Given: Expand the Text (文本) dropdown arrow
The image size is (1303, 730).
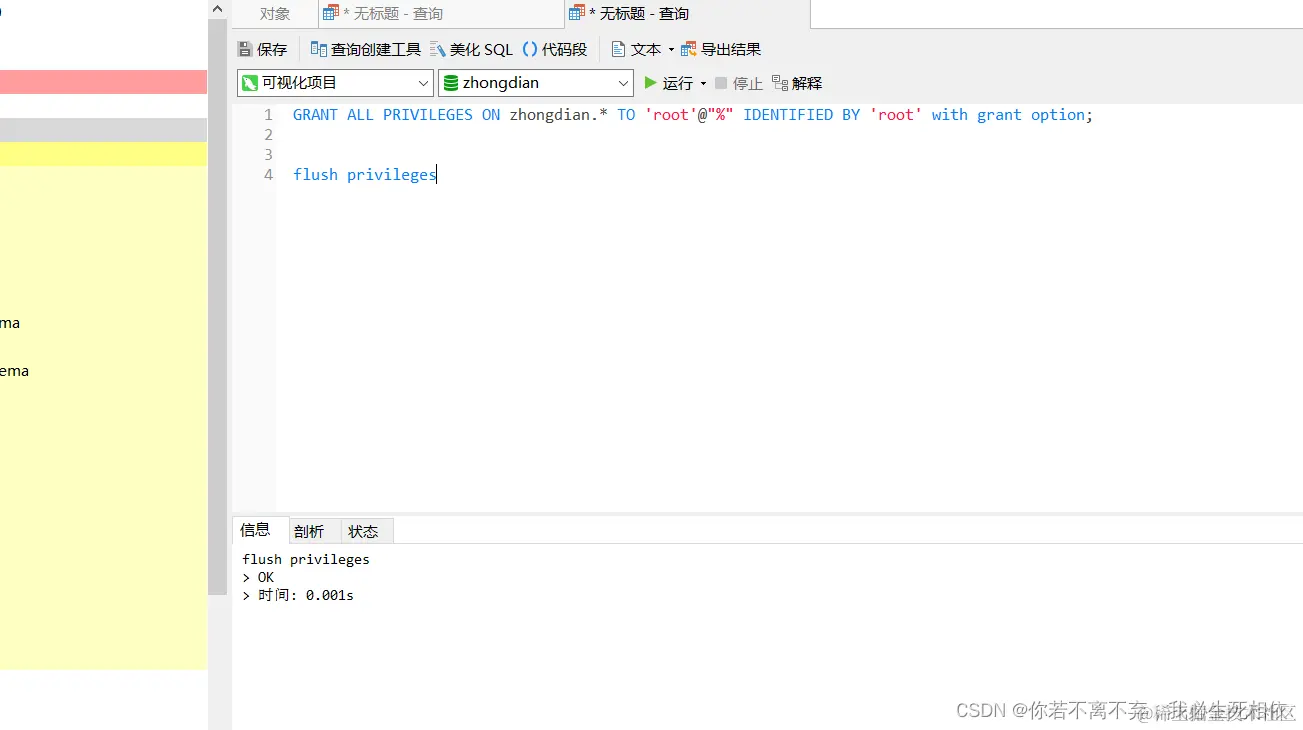Looking at the screenshot, I should [x=671, y=50].
